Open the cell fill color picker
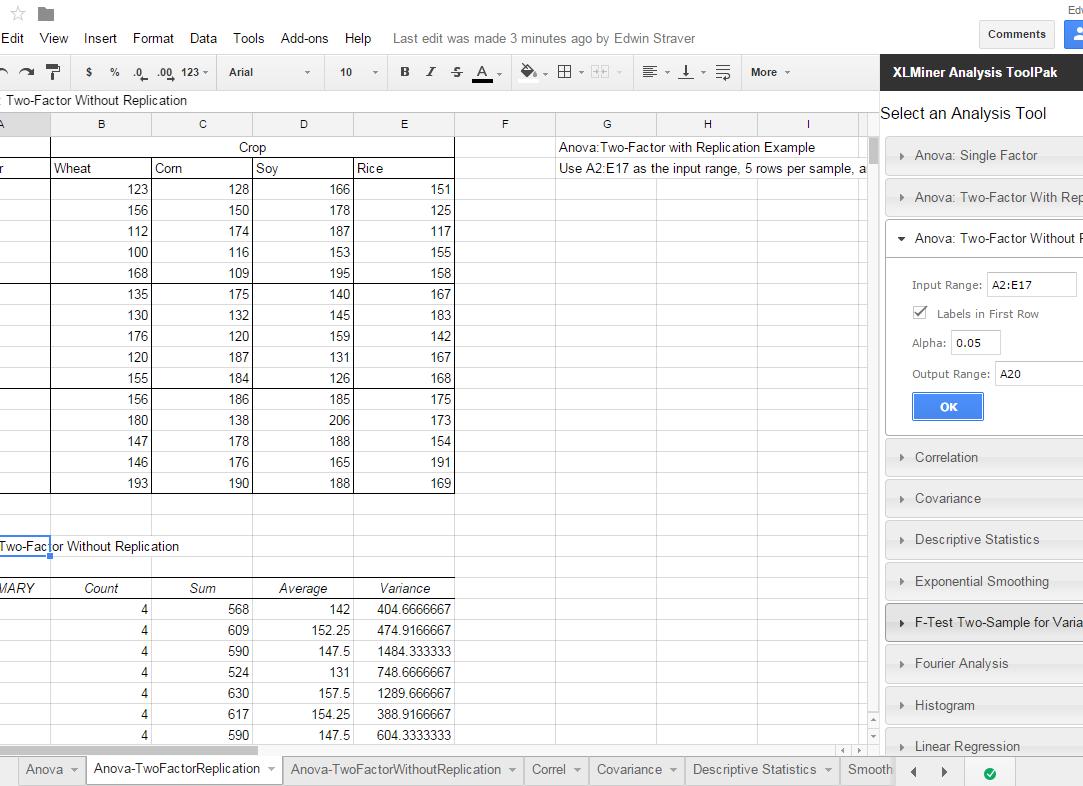The width and height of the screenshot is (1083, 786). [x=529, y=72]
